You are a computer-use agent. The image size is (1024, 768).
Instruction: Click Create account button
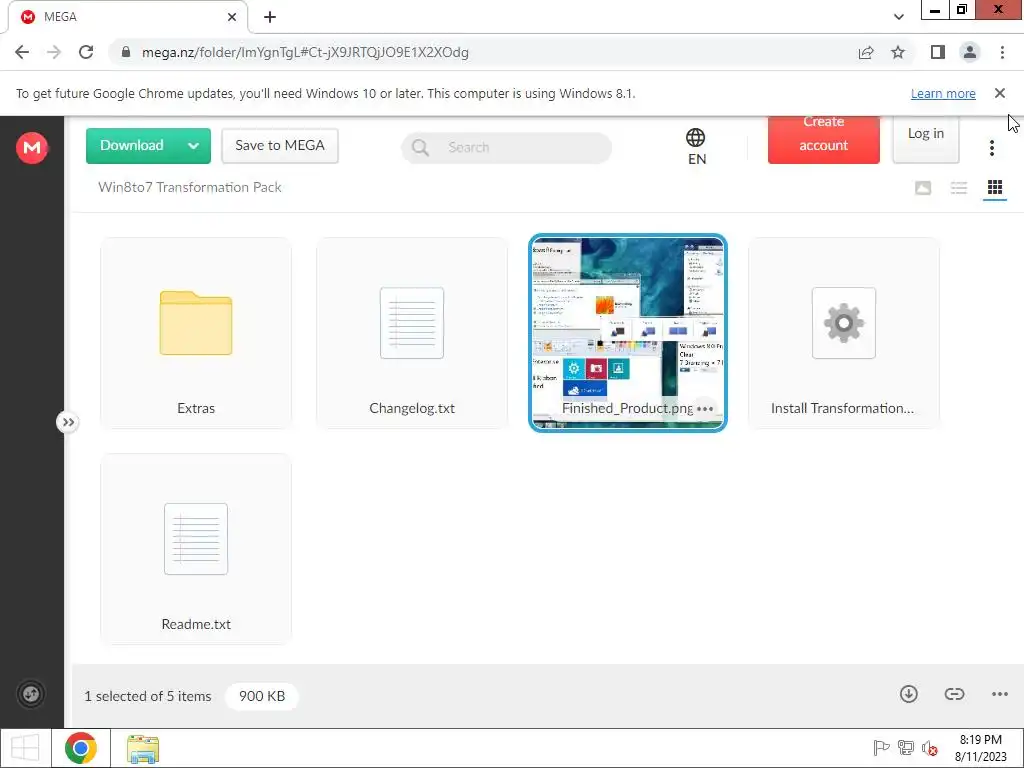[x=824, y=138]
